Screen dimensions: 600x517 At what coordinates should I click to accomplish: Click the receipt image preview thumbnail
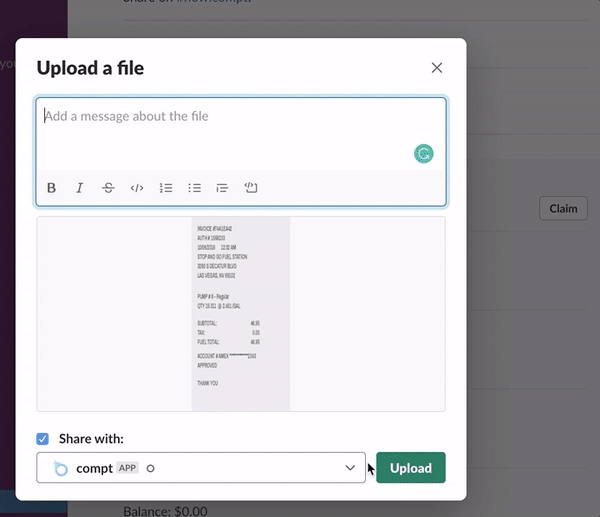point(241,314)
